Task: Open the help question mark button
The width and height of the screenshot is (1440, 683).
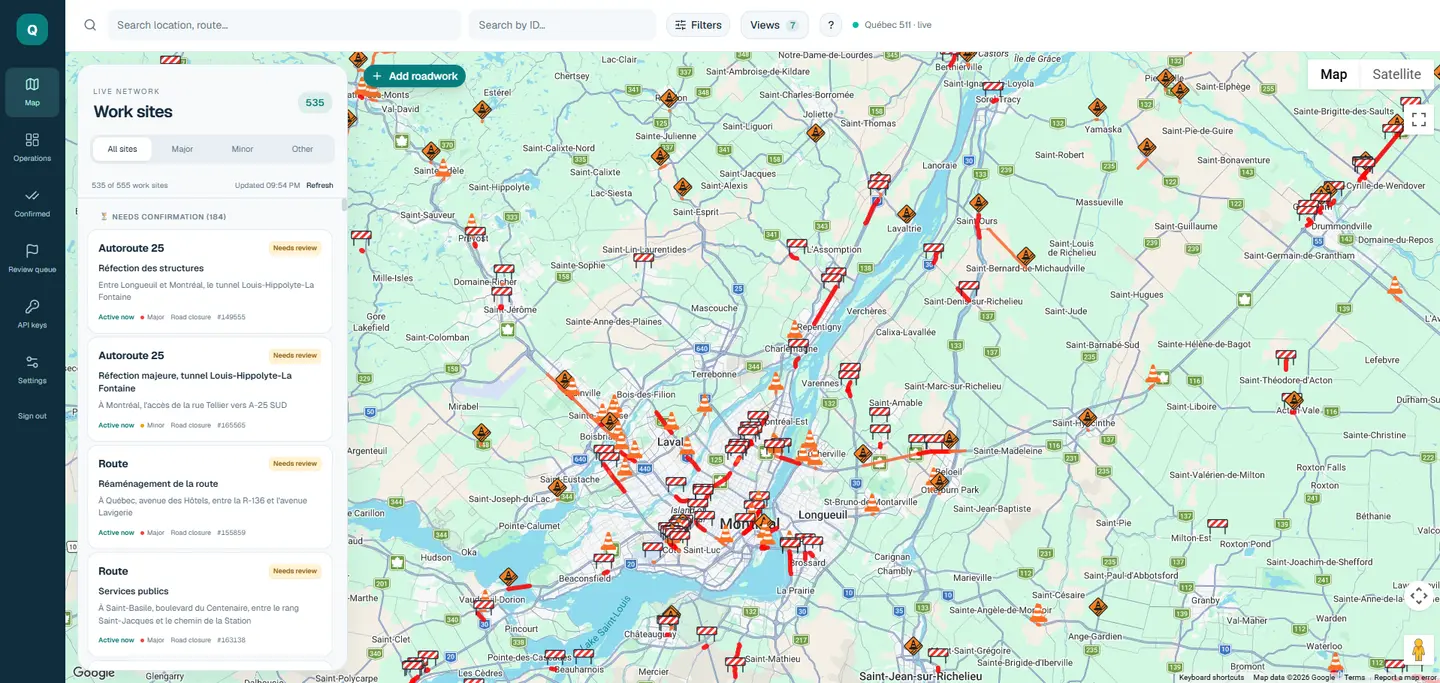Action: point(830,25)
